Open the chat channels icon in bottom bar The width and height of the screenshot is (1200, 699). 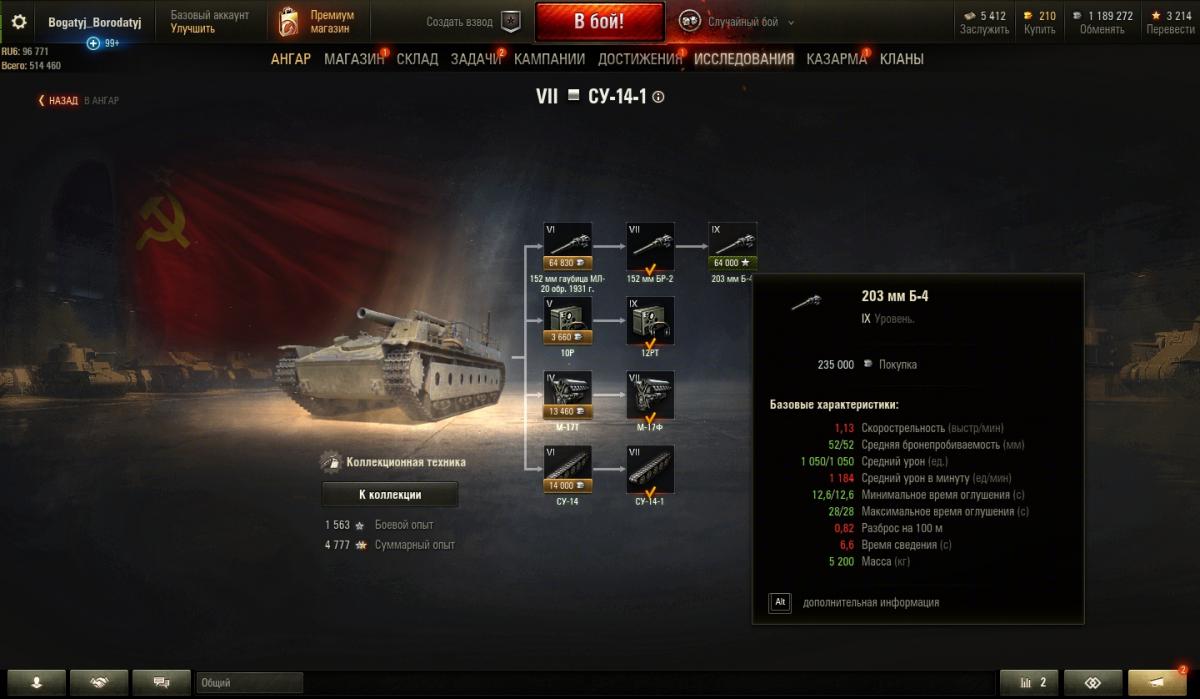click(161, 682)
